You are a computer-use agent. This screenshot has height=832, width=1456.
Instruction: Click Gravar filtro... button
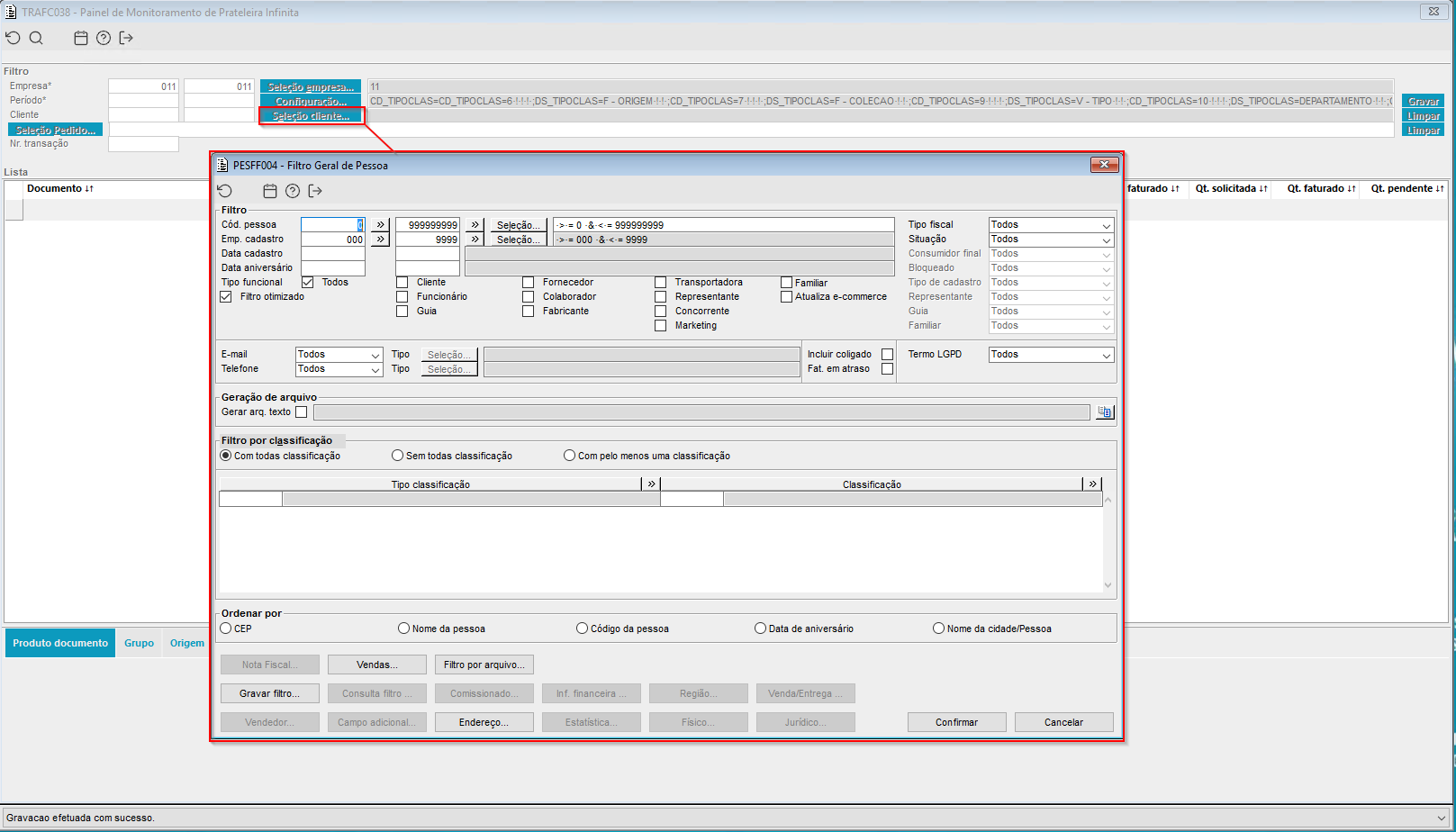pos(270,693)
